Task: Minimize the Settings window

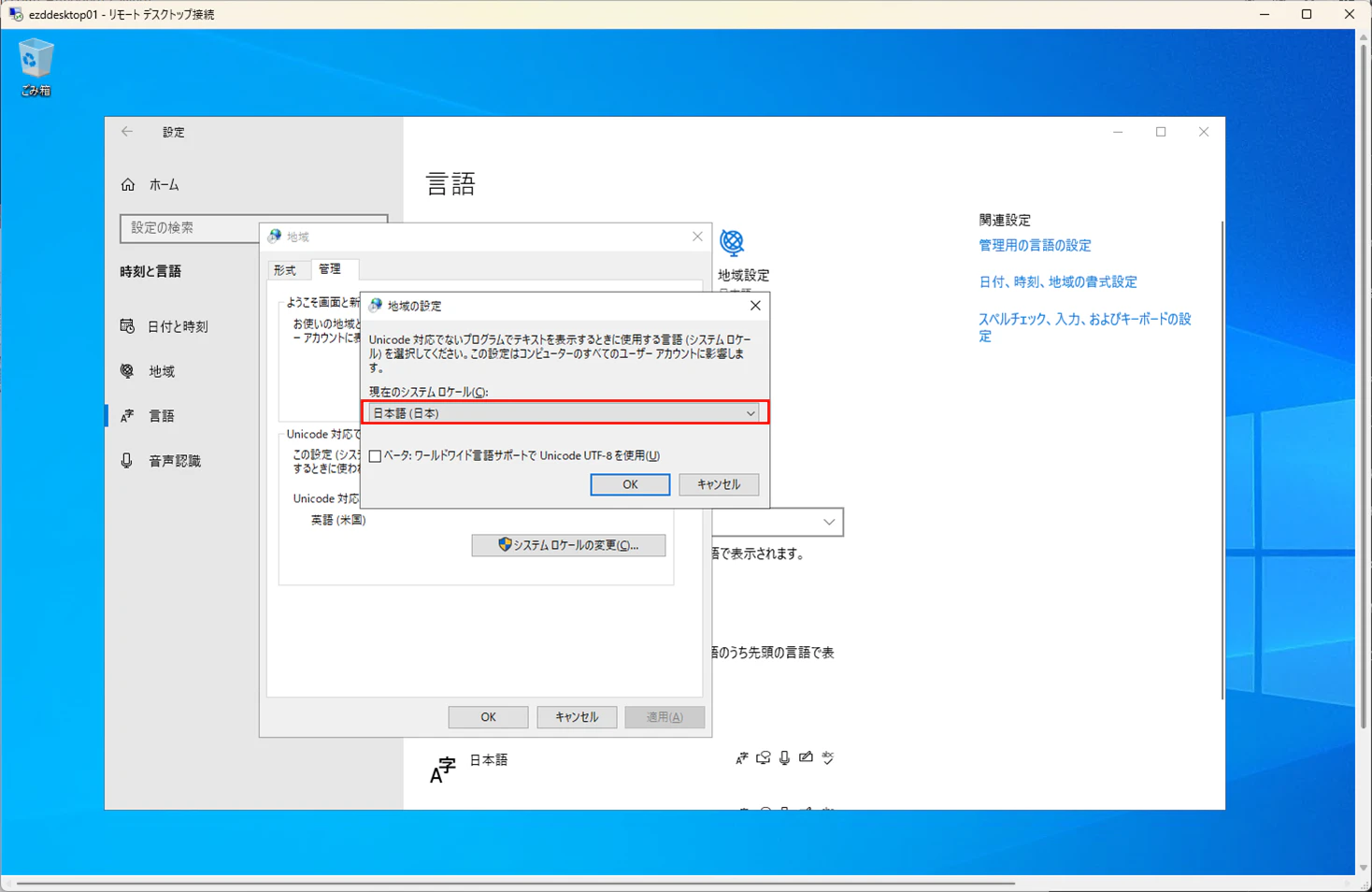Action: point(1118,132)
